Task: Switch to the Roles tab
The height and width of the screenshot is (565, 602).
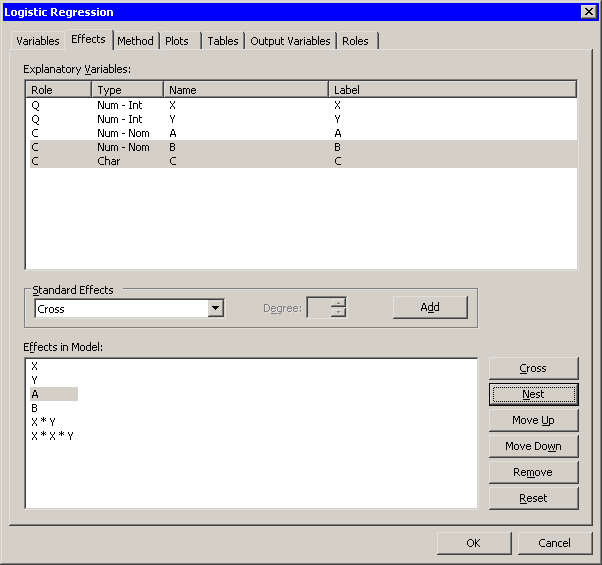Action: click(x=355, y=41)
